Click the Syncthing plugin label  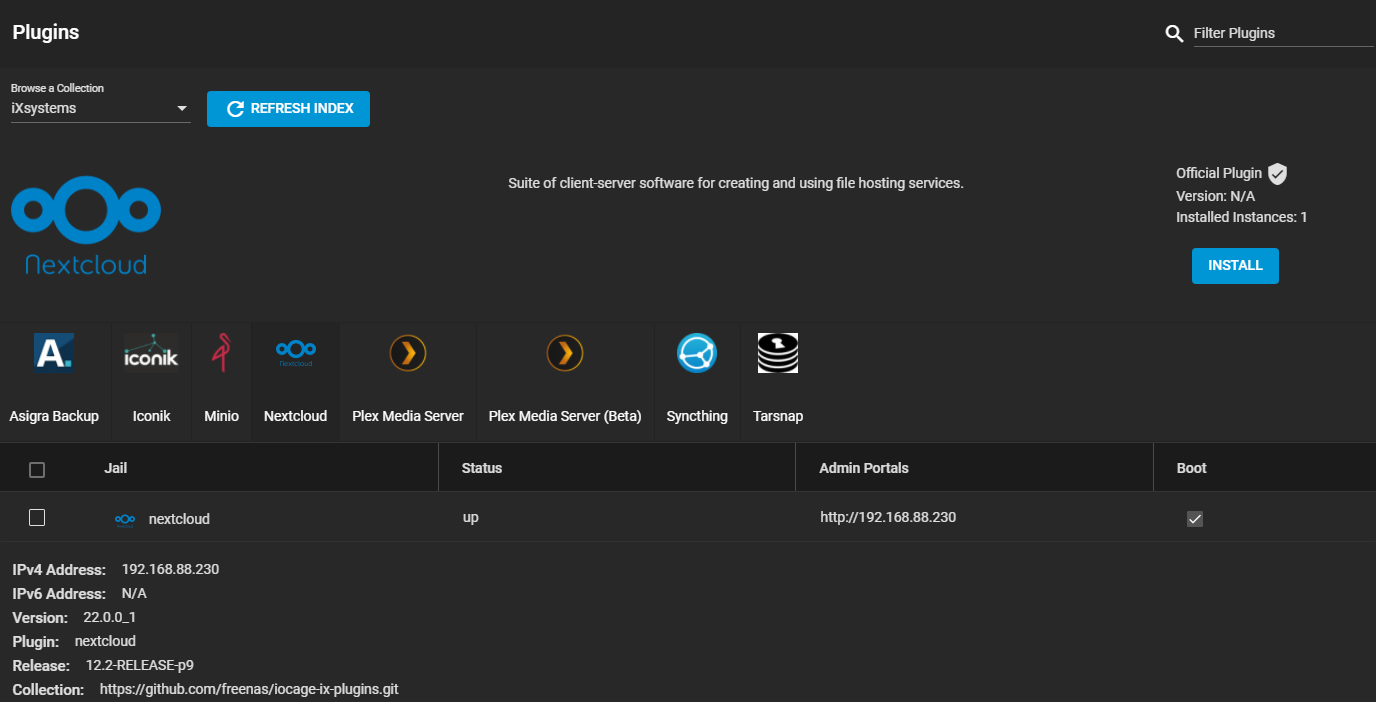(697, 416)
